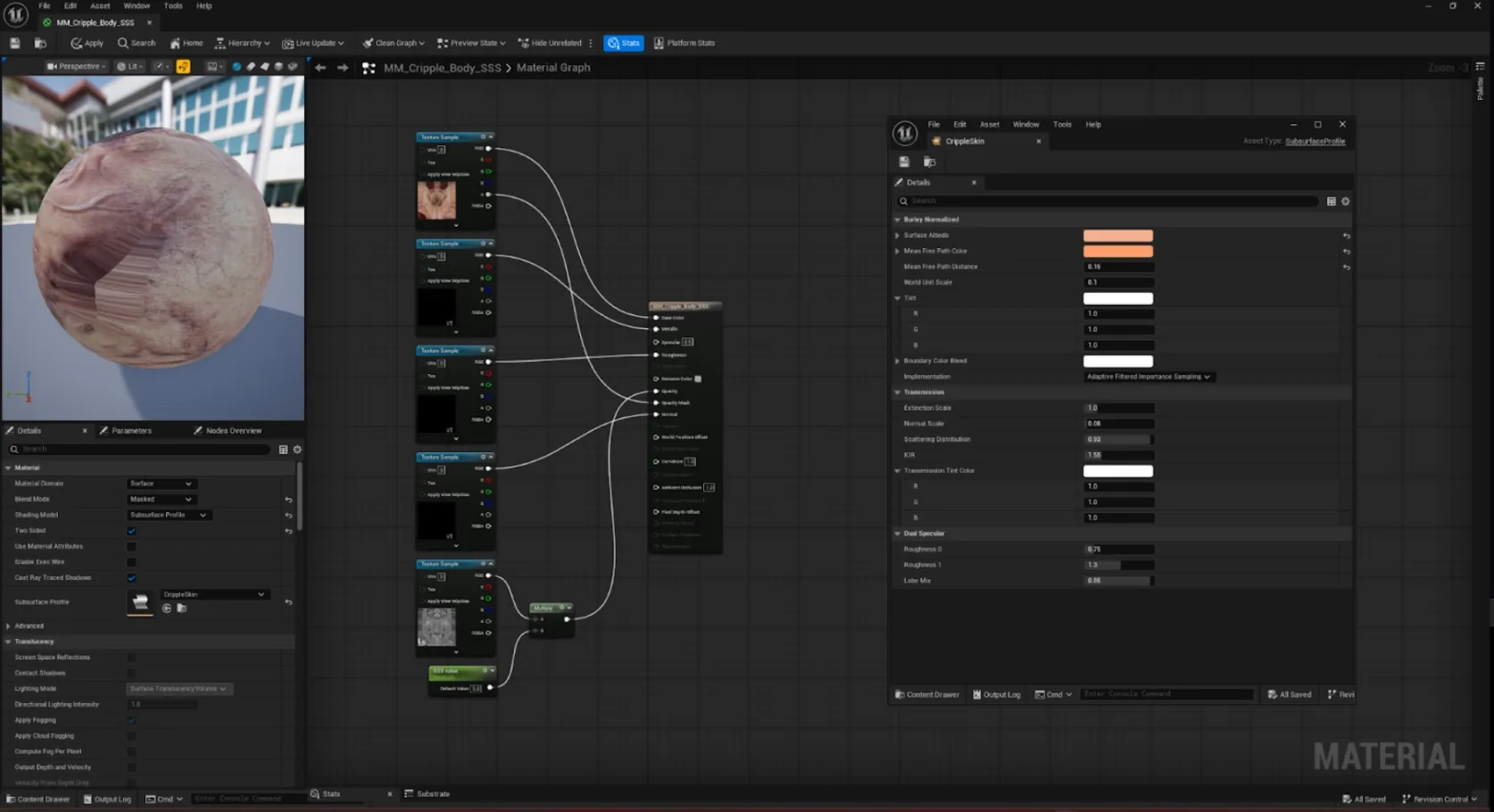Apply material changes with the Apply button
Image resolution: width=1494 pixels, height=812 pixels.
tap(87, 43)
